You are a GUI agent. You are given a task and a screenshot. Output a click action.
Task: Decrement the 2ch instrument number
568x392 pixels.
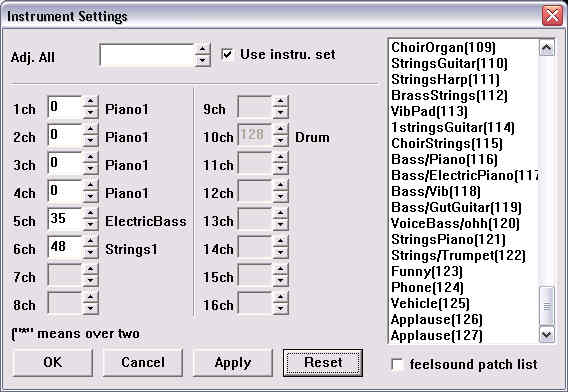(x=90, y=141)
